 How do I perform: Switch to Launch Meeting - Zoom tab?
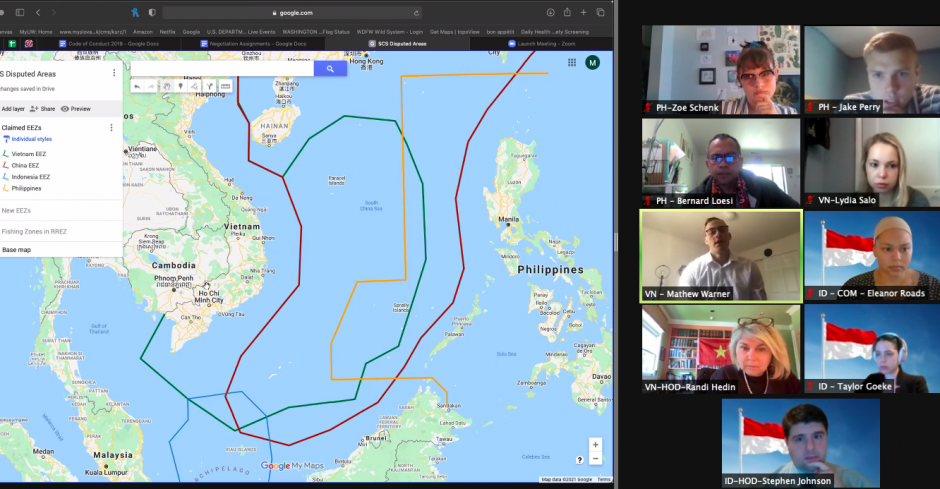542,44
